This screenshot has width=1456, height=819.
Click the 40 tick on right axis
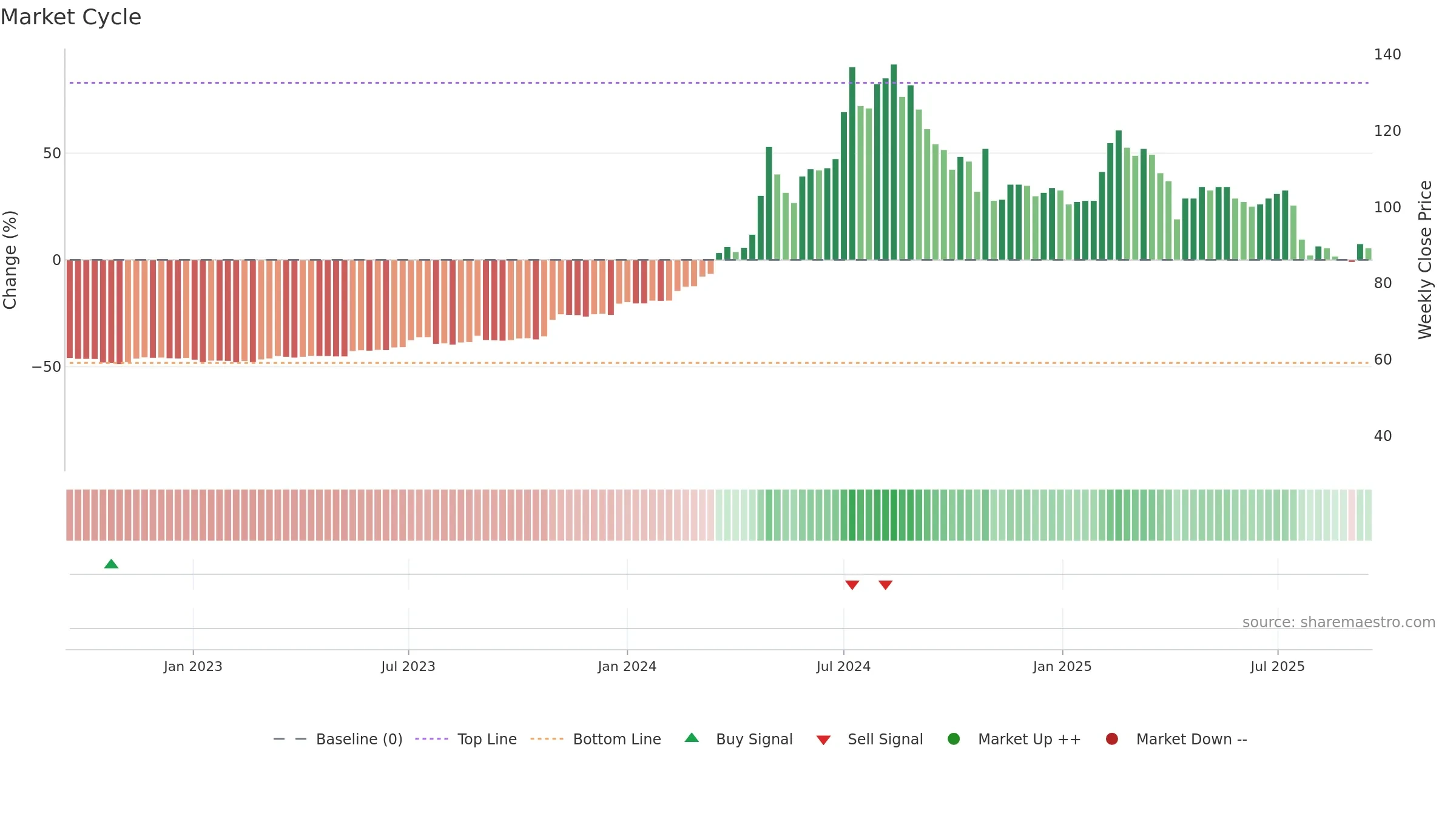1383,436
